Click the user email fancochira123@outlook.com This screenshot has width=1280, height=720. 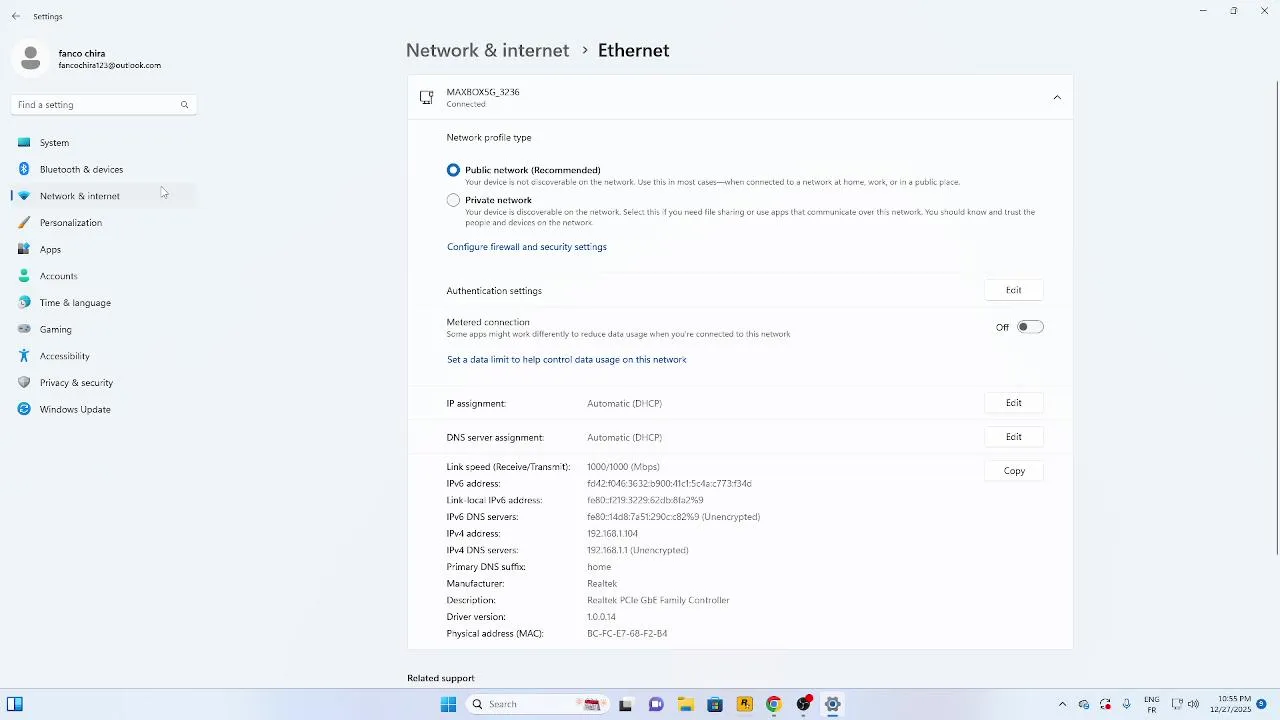(x=110, y=66)
